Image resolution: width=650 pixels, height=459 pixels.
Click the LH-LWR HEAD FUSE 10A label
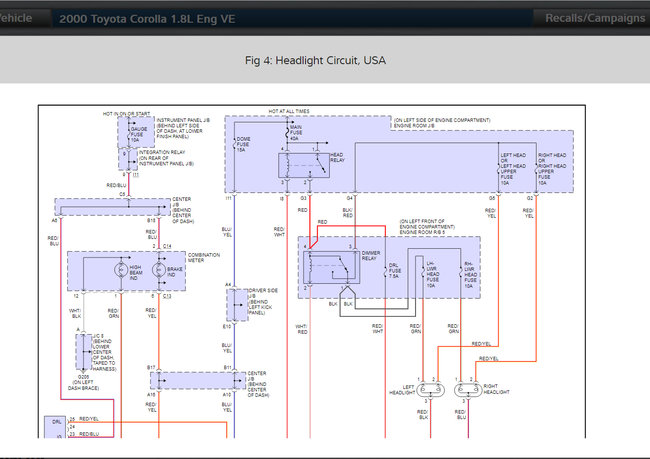(433, 274)
